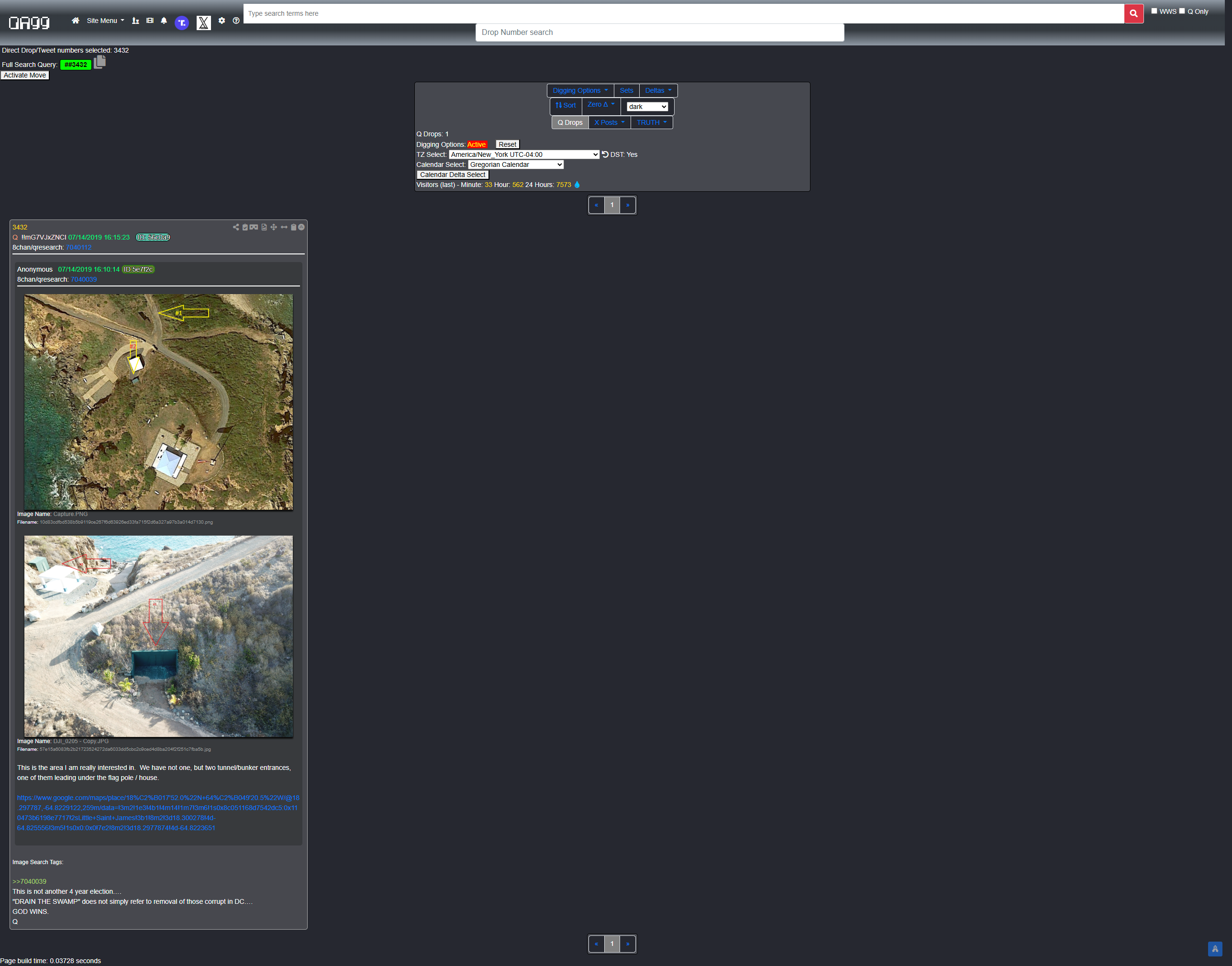Toggle the Q Only checkbox

[x=1182, y=11]
